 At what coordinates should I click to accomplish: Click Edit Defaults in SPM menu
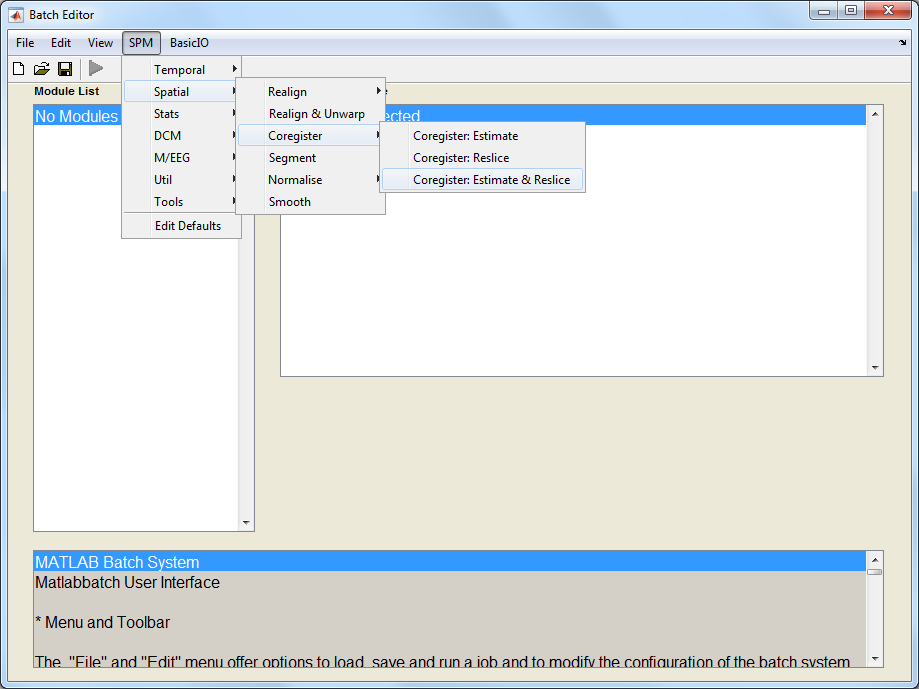pyautogui.click(x=187, y=226)
